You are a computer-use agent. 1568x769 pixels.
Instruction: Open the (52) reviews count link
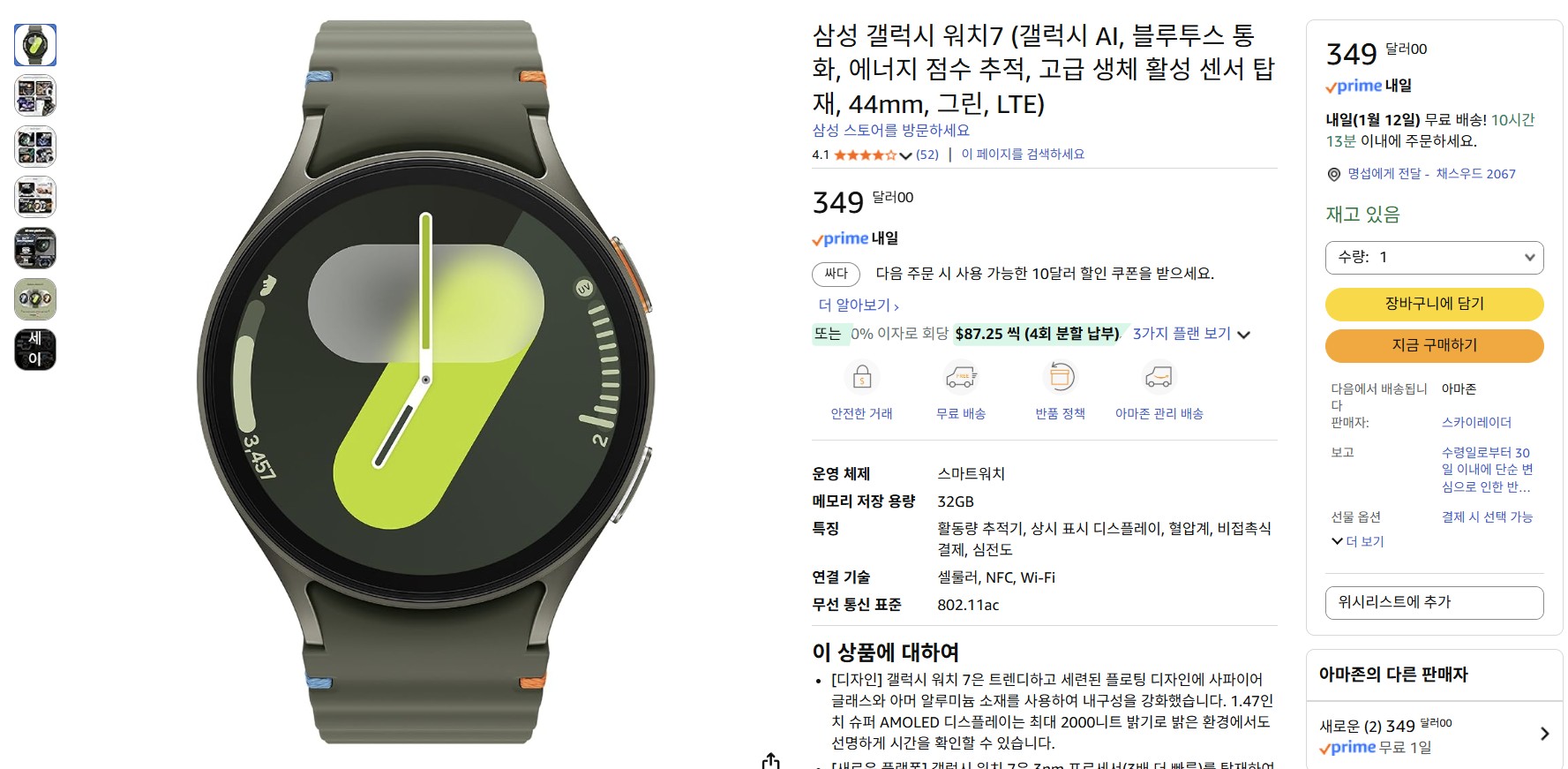tap(927, 155)
